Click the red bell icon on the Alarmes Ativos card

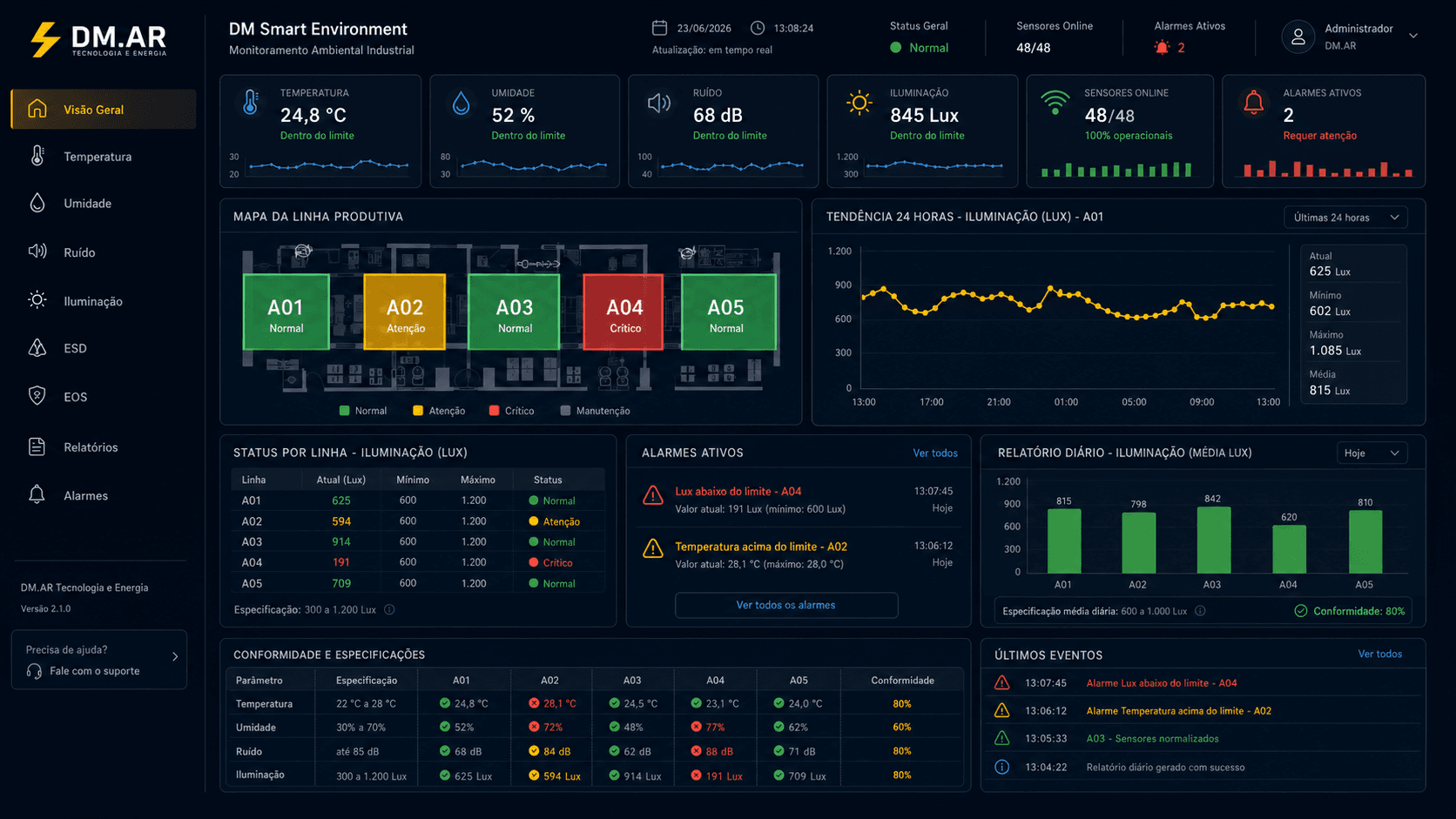(1254, 103)
